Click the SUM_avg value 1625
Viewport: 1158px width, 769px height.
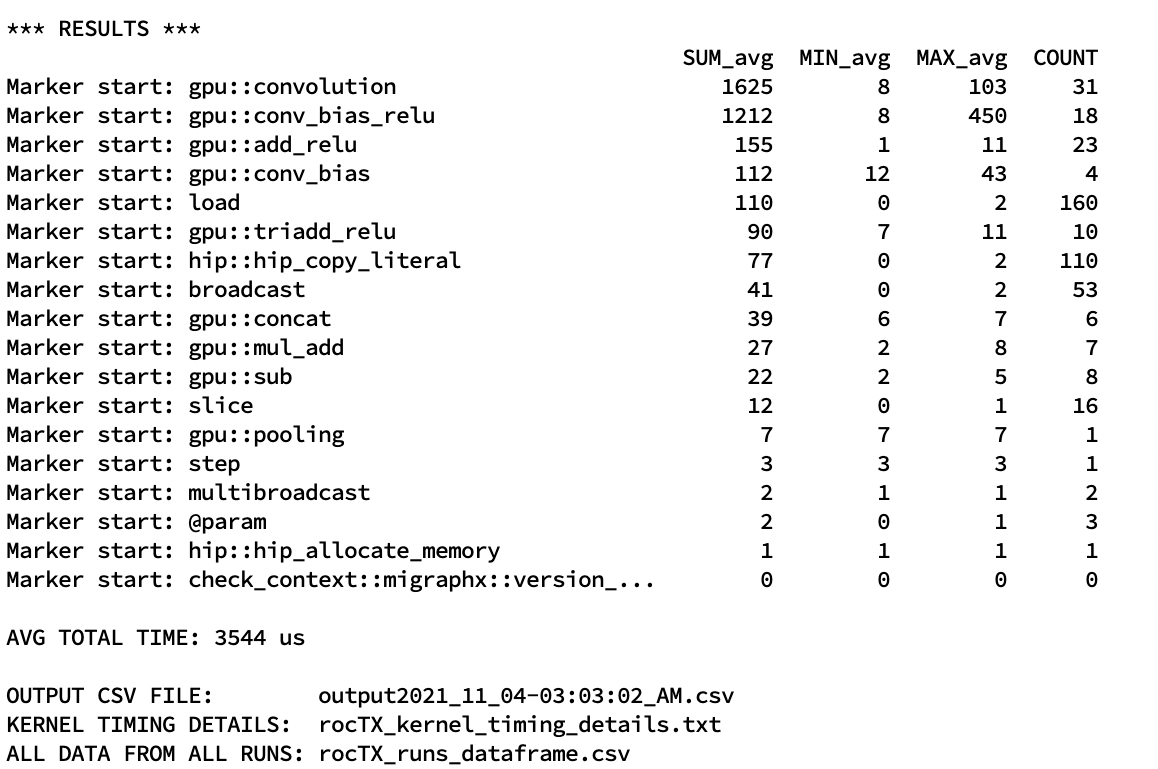[x=747, y=87]
